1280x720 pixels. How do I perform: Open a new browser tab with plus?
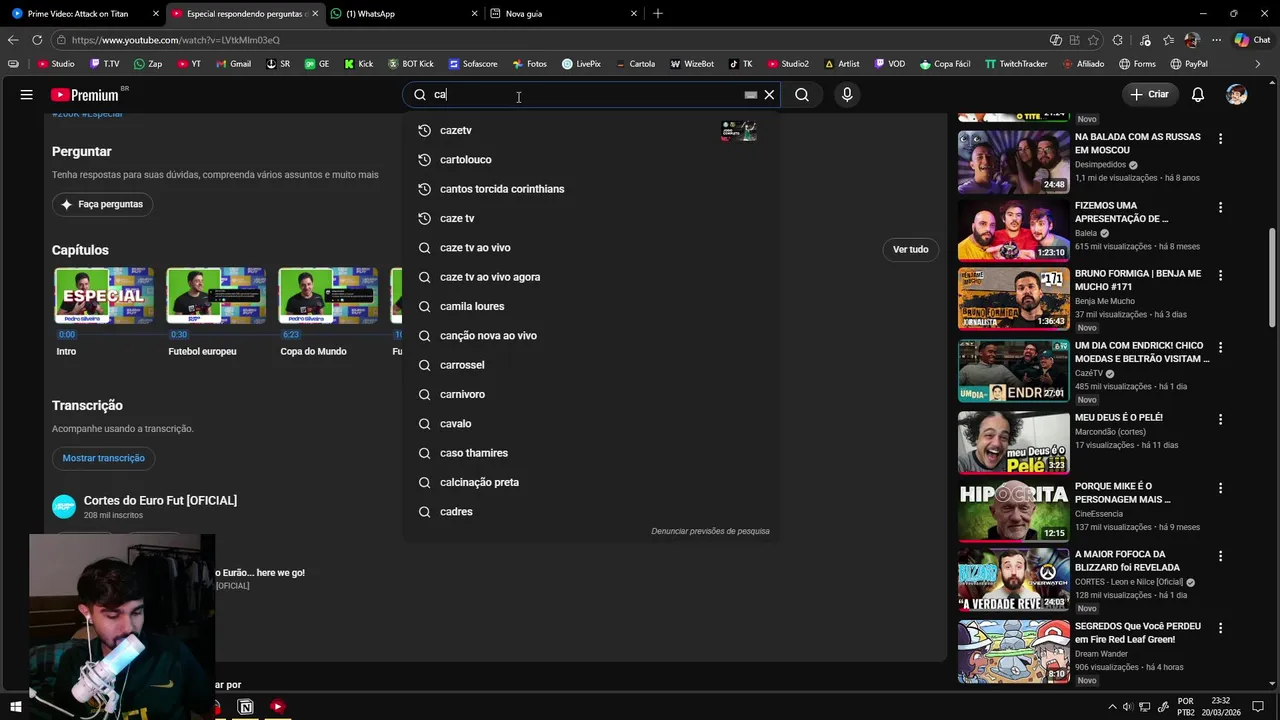tap(657, 14)
